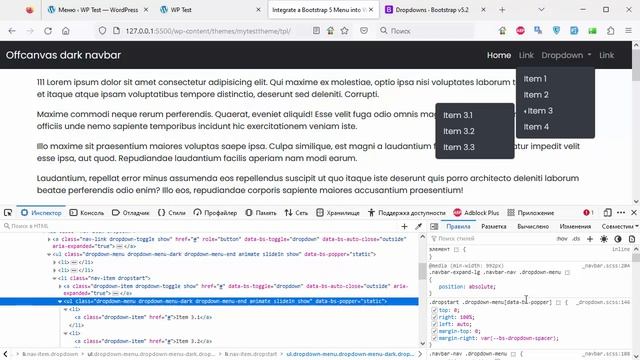Go back to the previous page

tap(12, 31)
